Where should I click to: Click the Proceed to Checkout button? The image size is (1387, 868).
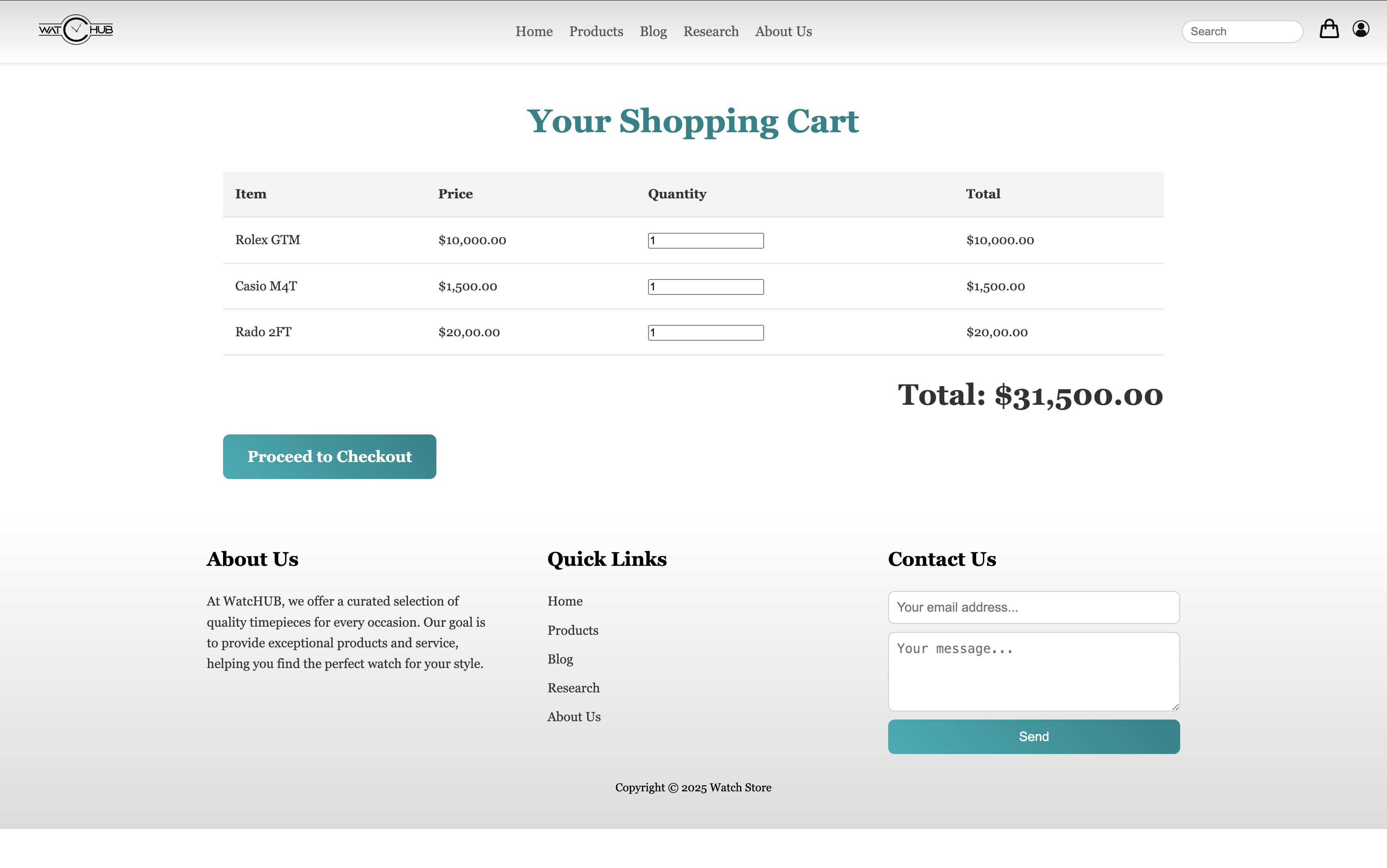329,456
